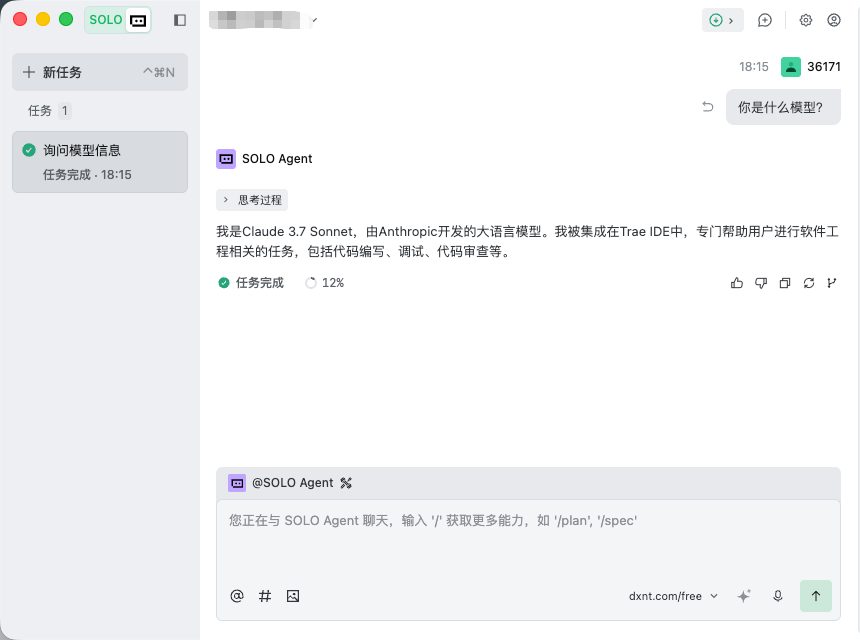
Task: Like the response with thumbs up
Action: pos(737,283)
